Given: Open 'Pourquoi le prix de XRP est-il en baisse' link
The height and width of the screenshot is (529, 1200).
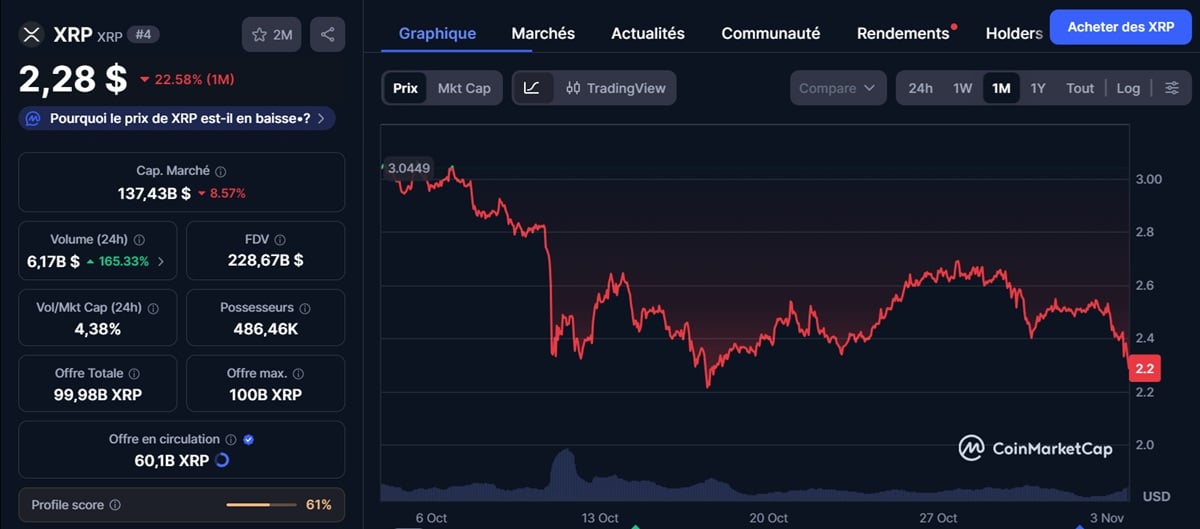Looking at the screenshot, I should [x=179, y=118].
